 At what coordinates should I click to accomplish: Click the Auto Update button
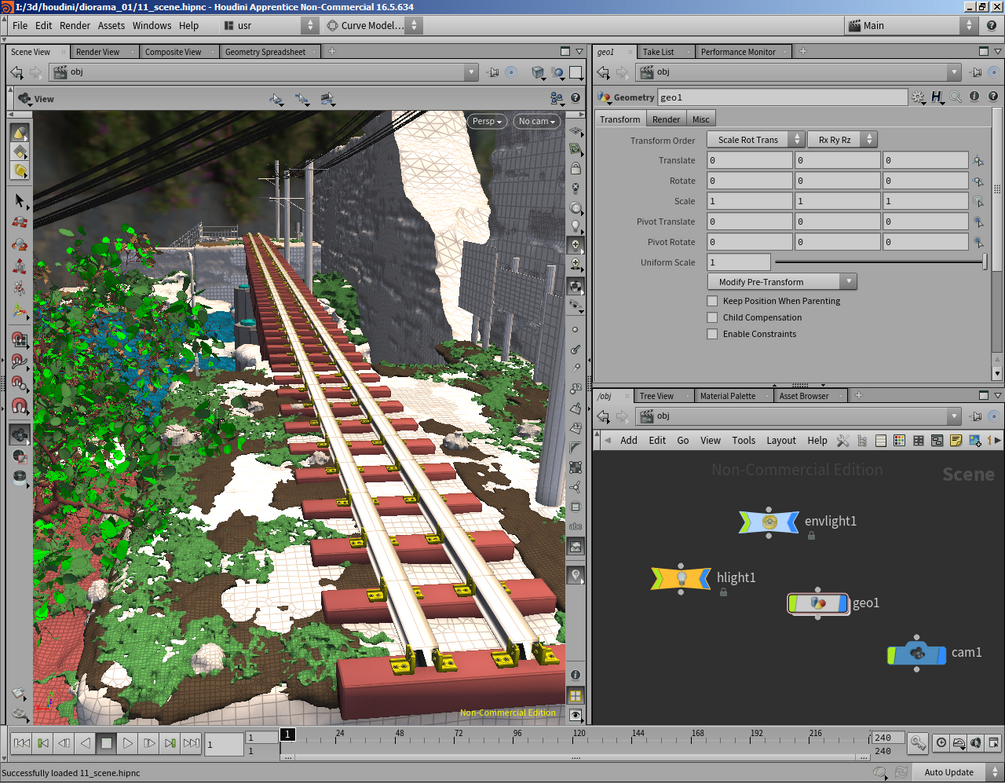click(949, 772)
